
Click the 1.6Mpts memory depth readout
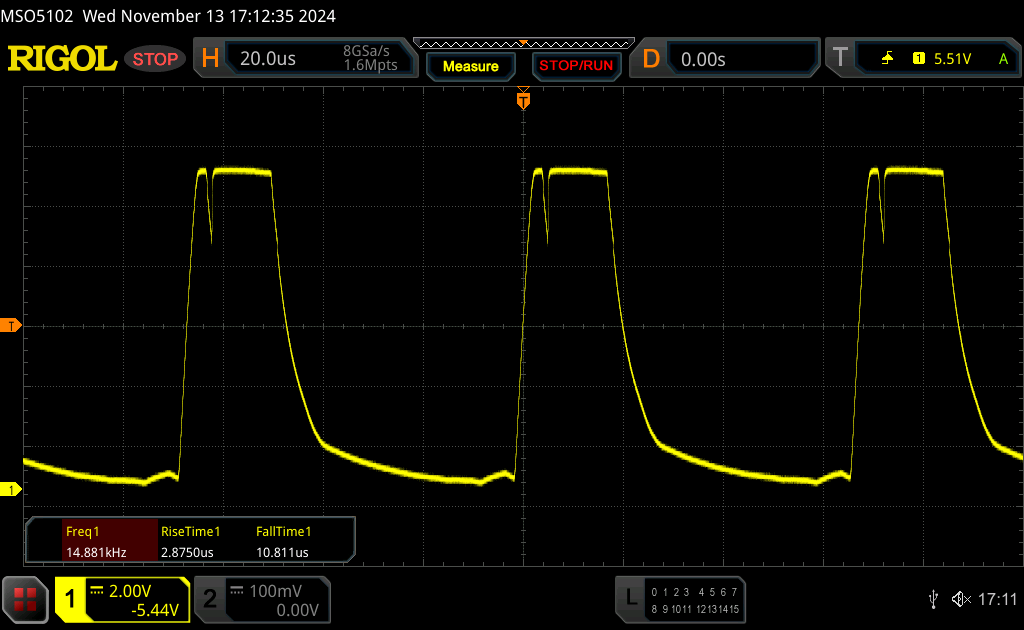point(371,65)
